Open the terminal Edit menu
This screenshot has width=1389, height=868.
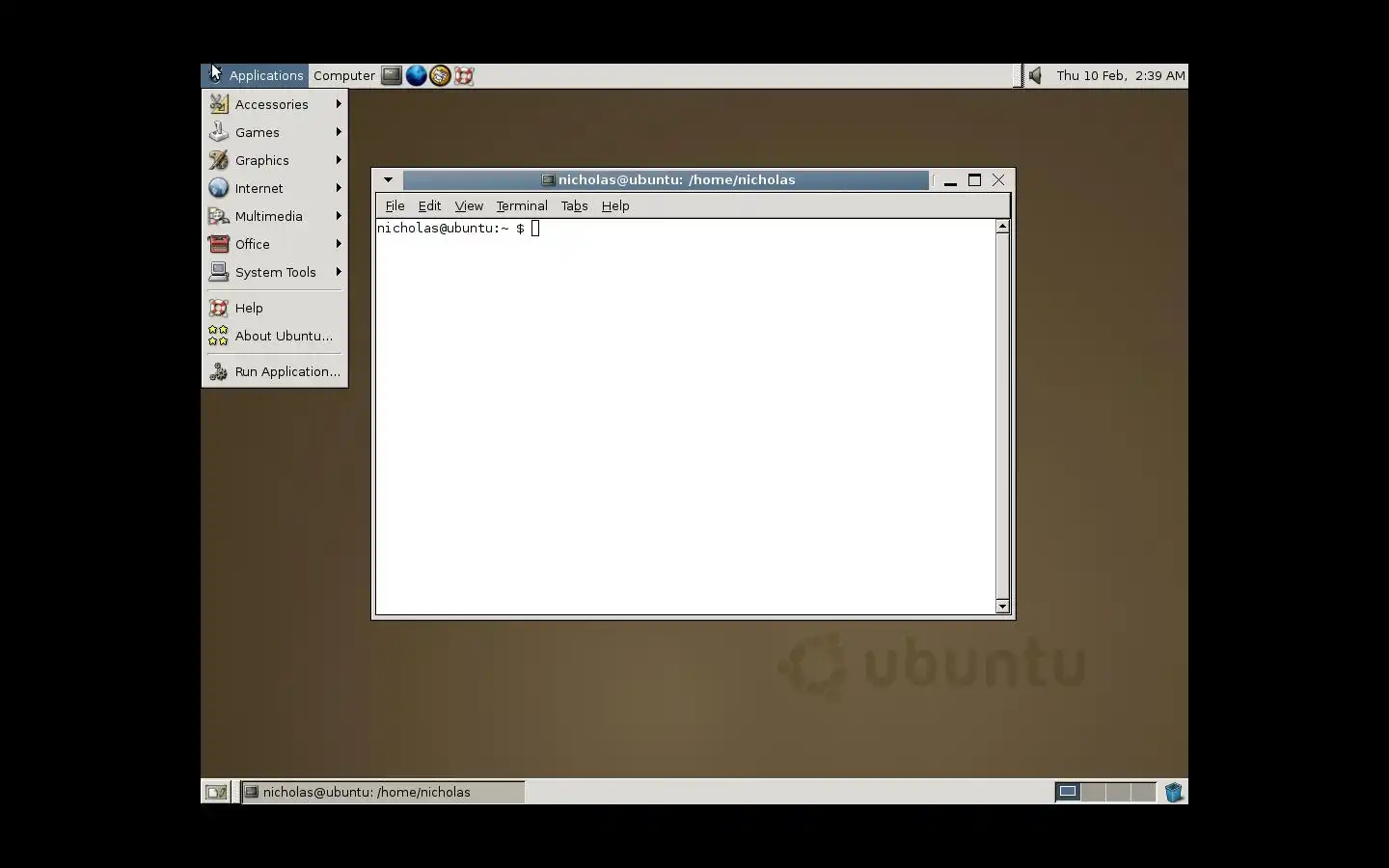pyautogui.click(x=429, y=205)
